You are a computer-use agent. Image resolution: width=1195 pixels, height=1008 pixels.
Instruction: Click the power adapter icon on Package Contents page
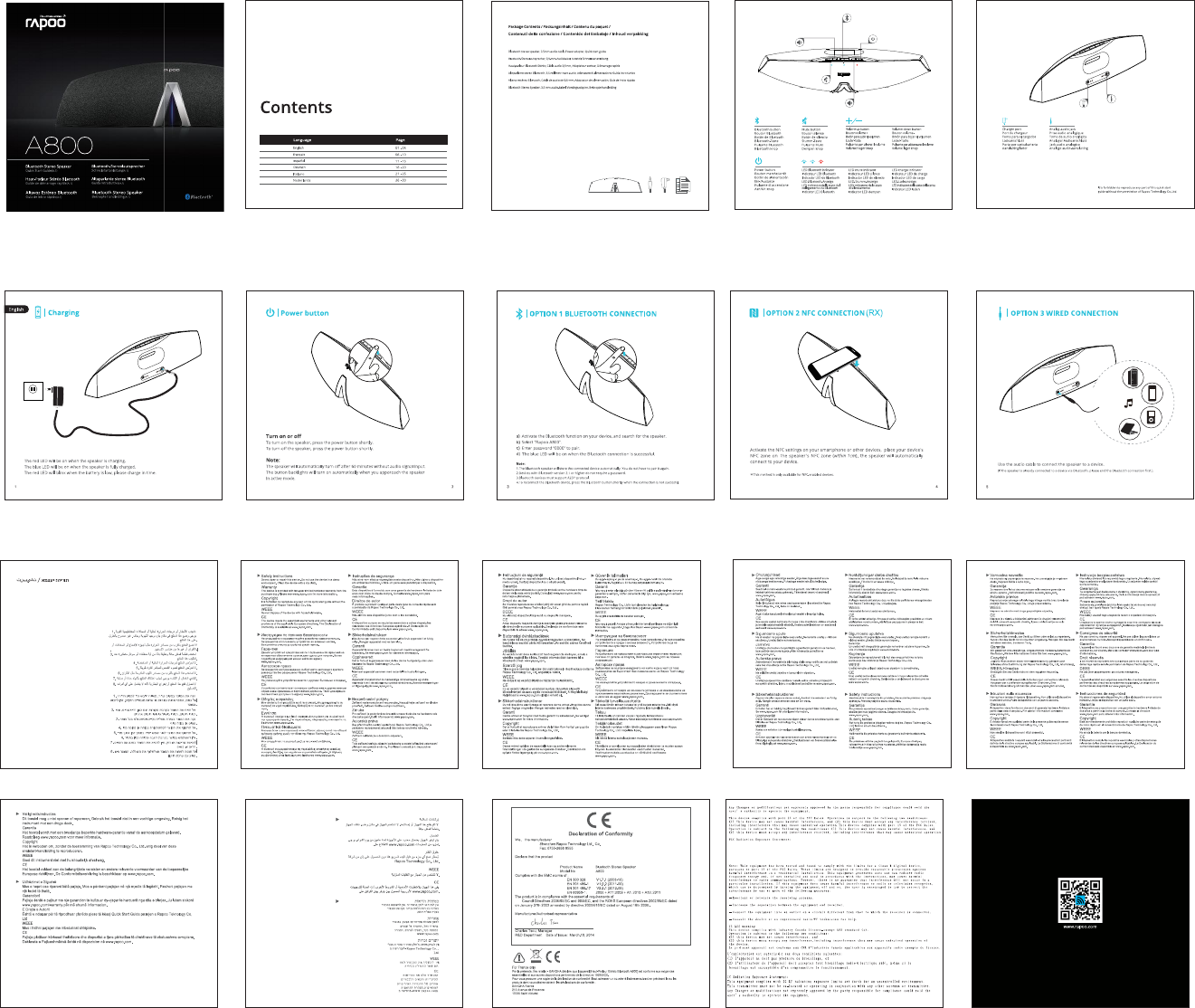click(x=667, y=184)
